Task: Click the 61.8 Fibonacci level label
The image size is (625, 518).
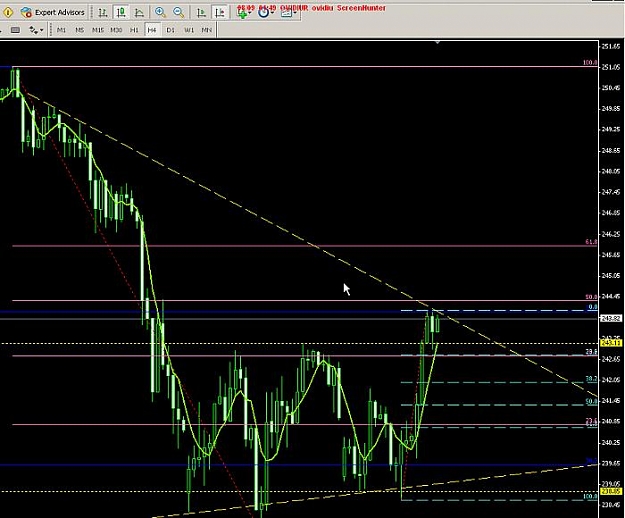Action: tap(591, 242)
